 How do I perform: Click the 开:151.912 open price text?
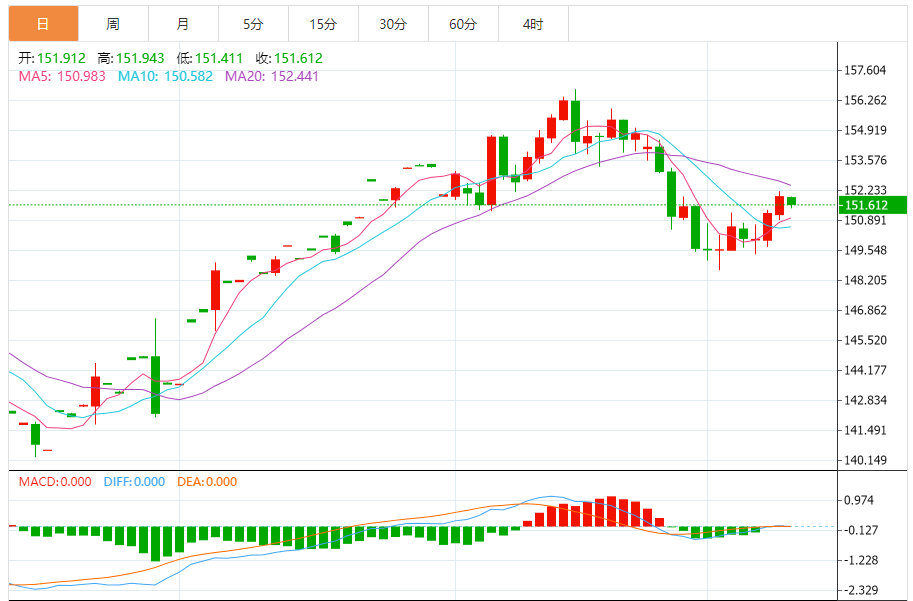pyautogui.click(x=52, y=58)
